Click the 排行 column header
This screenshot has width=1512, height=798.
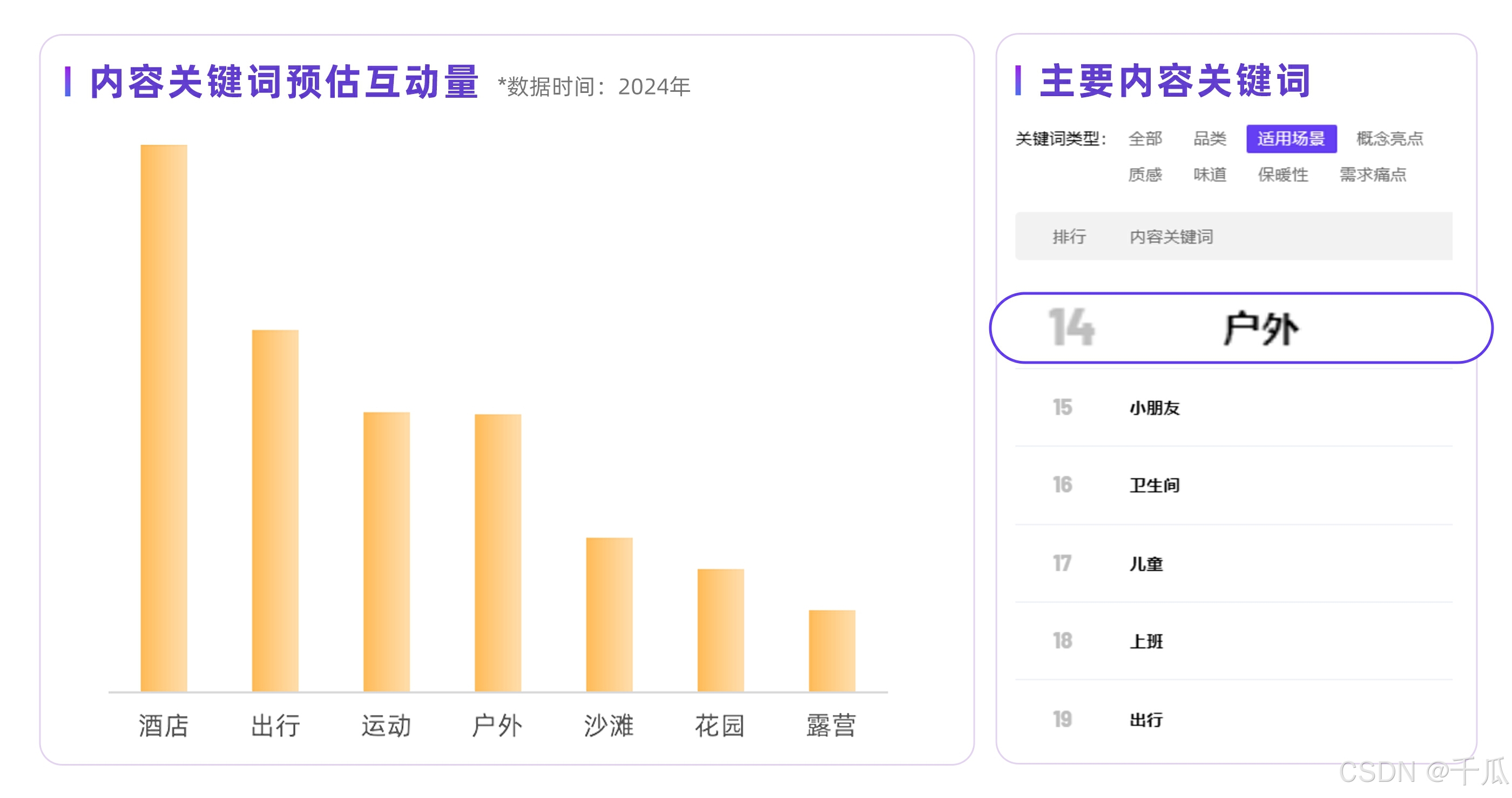click(x=1068, y=237)
